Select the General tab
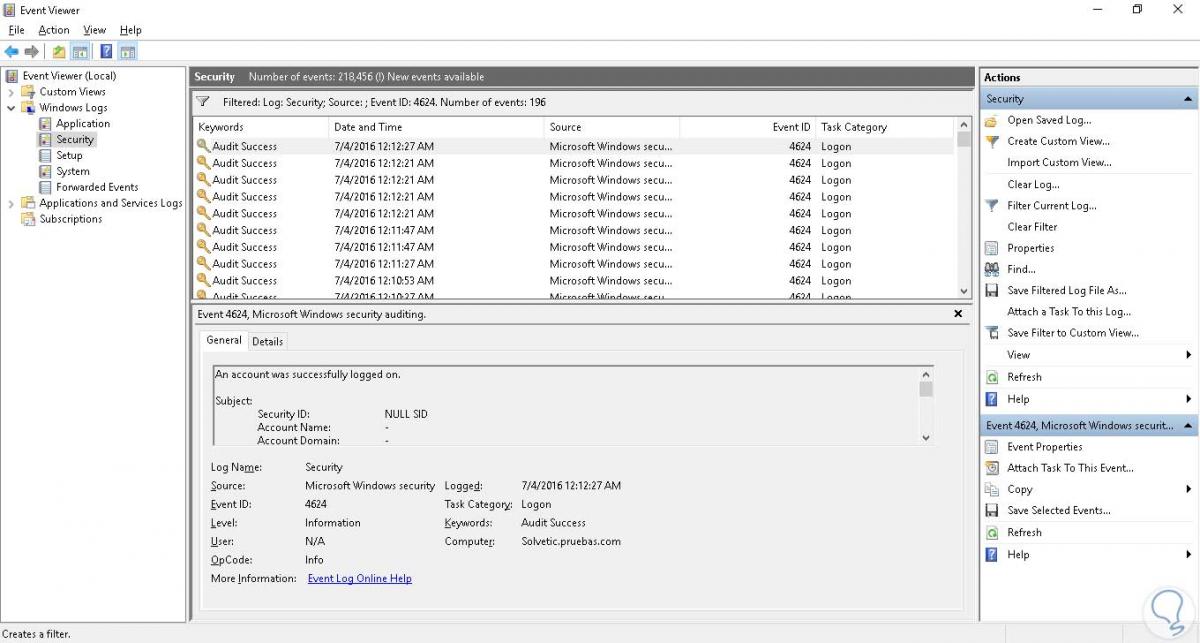The width and height of the screenshot is (1200, 643). [224, 340]
